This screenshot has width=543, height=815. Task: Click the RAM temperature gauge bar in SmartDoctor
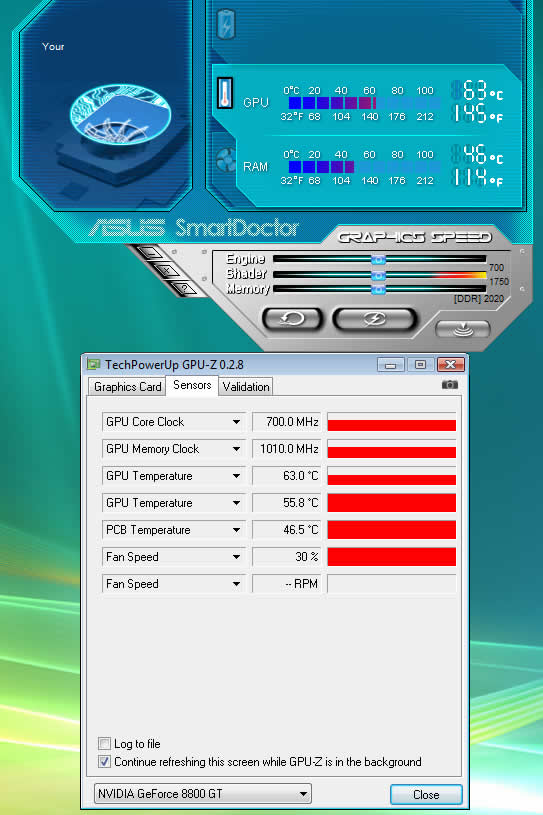pos(364,167)
